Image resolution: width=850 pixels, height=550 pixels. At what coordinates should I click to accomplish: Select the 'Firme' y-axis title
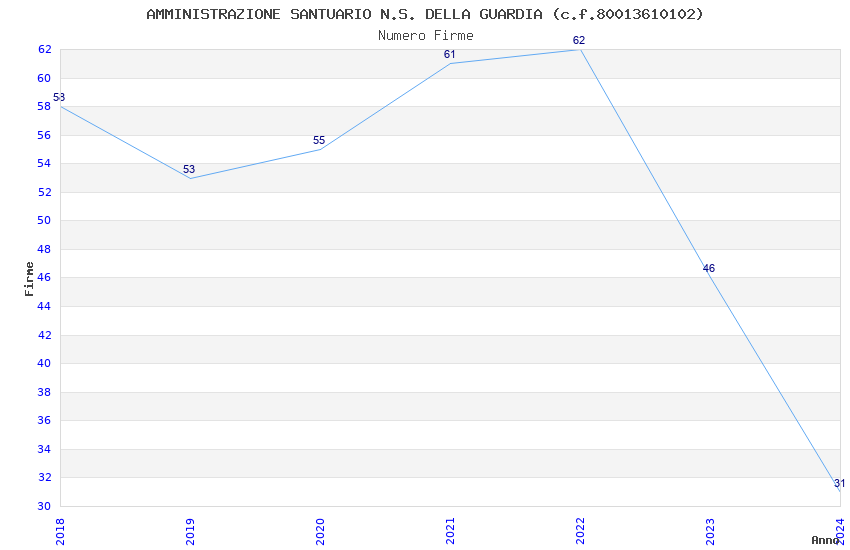tap(29, 279)
